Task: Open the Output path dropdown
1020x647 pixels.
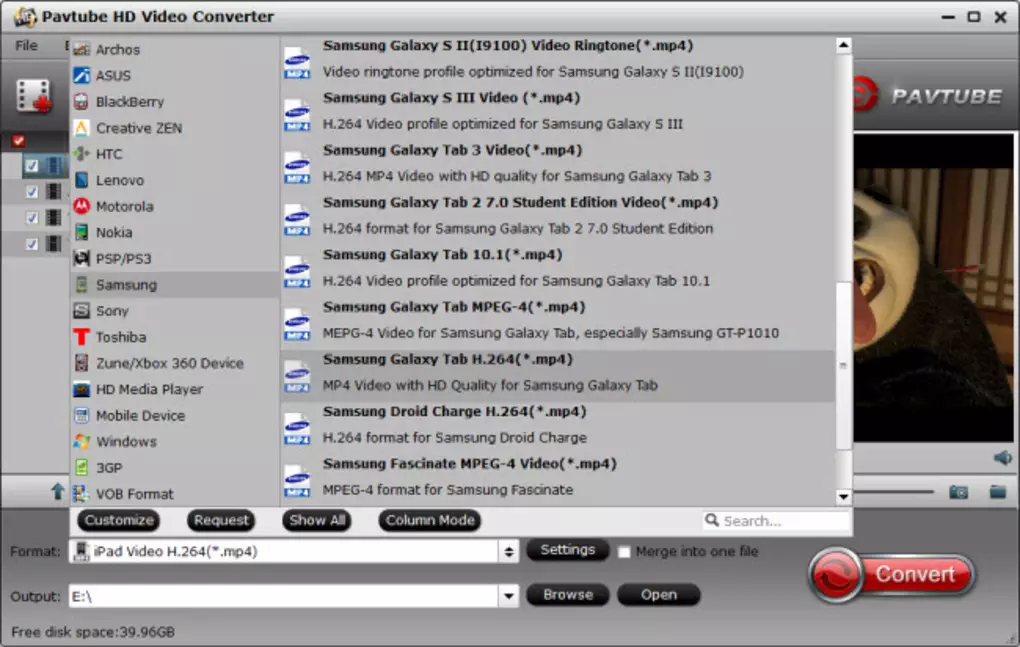Action: (x=509, y=596)
